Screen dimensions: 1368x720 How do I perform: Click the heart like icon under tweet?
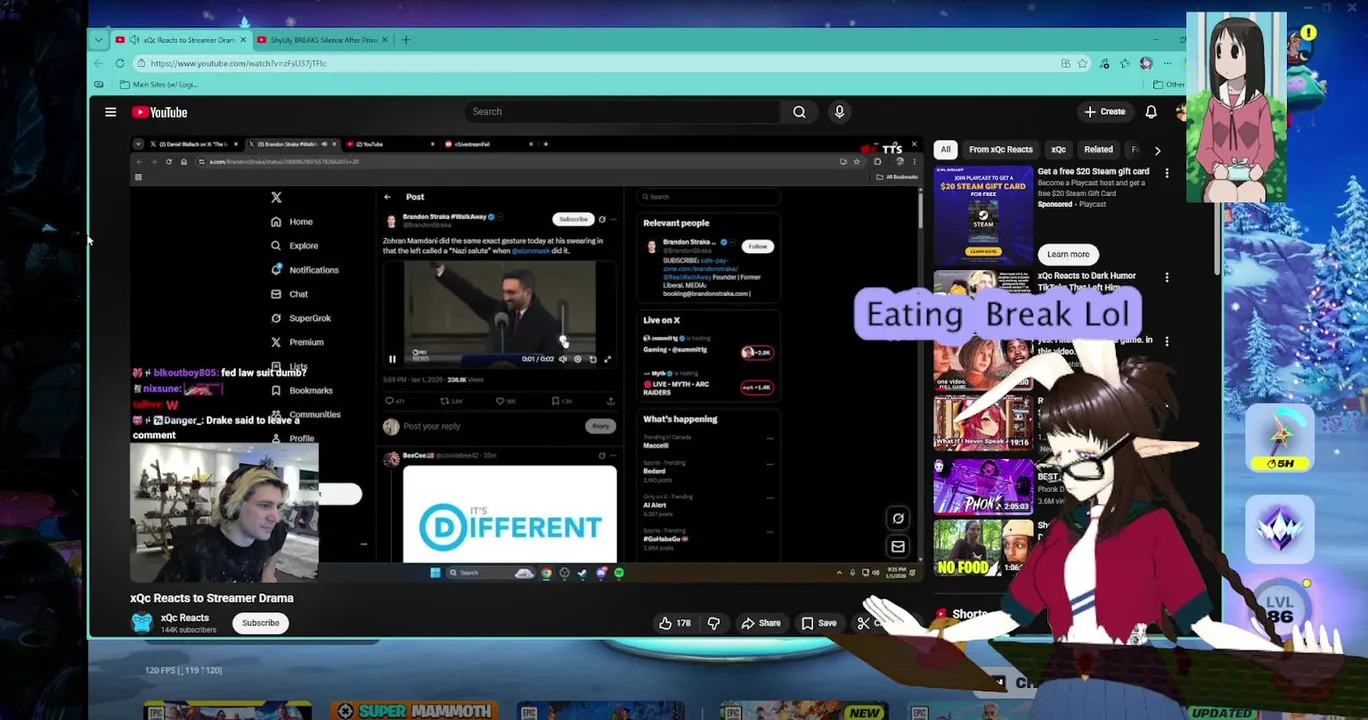coord(500,401)
